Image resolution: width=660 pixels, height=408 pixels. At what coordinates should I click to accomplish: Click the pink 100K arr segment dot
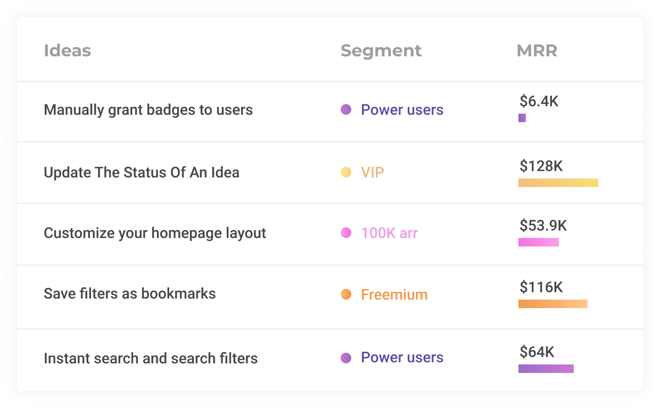tap(346, 233)
